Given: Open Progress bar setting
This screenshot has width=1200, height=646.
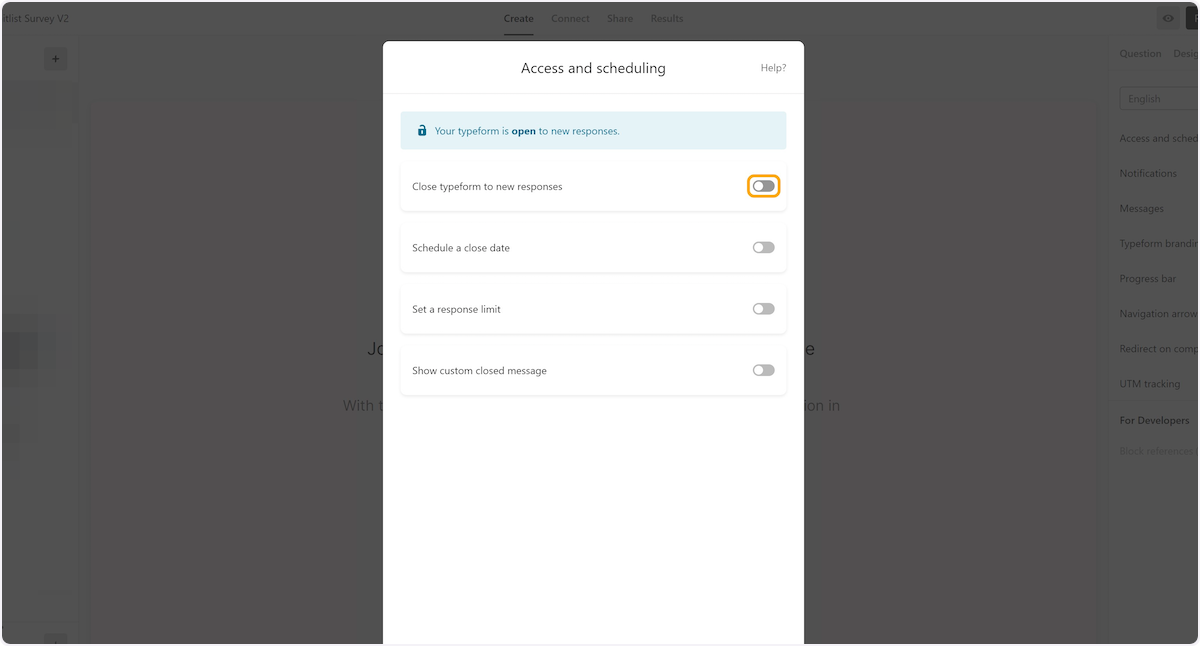Looking at the screenshot, I should (1148, 279).
